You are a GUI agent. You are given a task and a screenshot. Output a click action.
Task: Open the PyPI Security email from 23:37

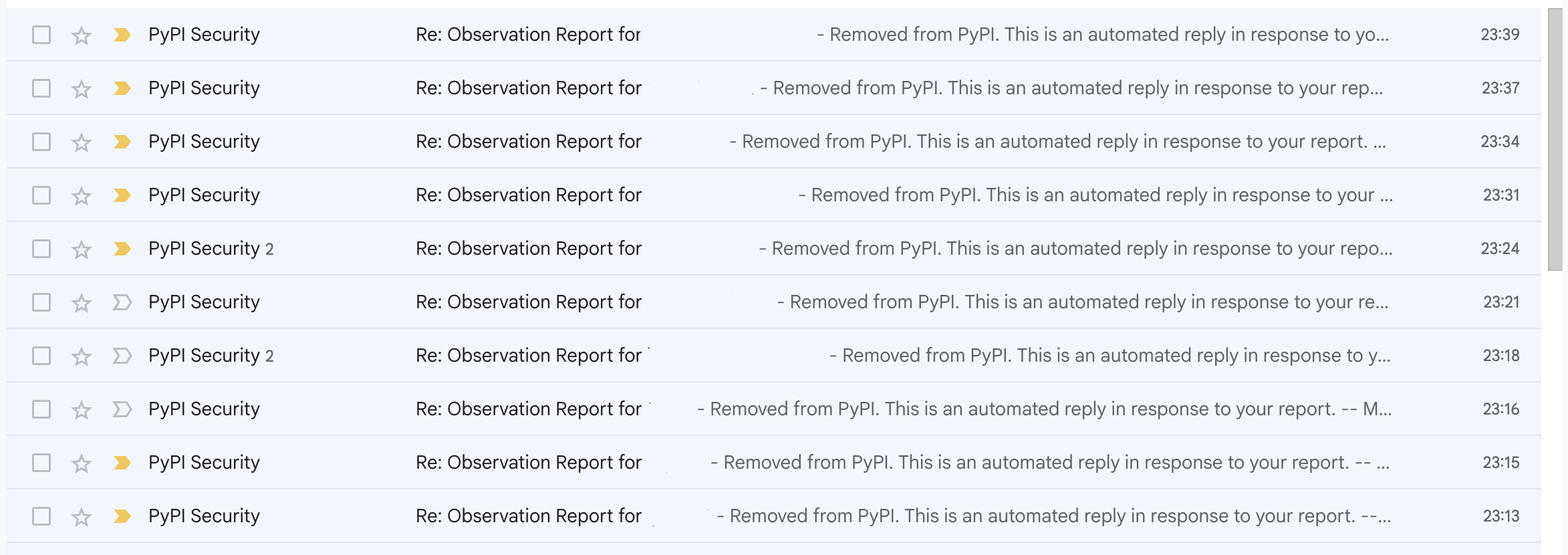pyautogui.click(x=774, y=88)
